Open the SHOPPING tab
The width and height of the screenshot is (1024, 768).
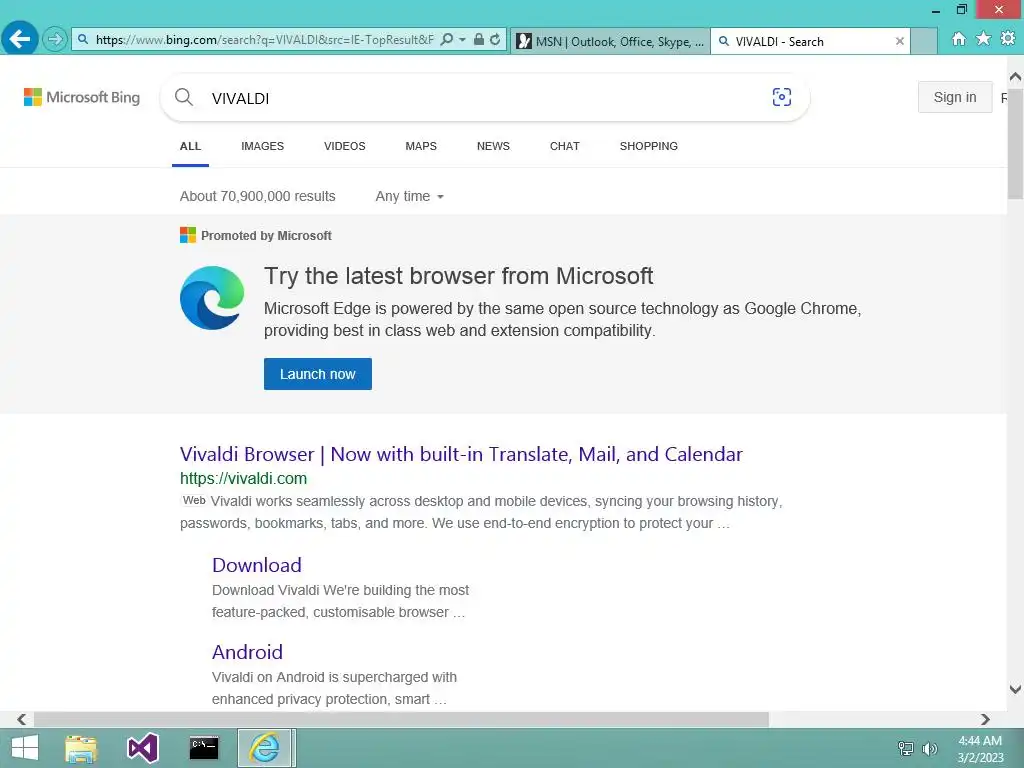648,146
